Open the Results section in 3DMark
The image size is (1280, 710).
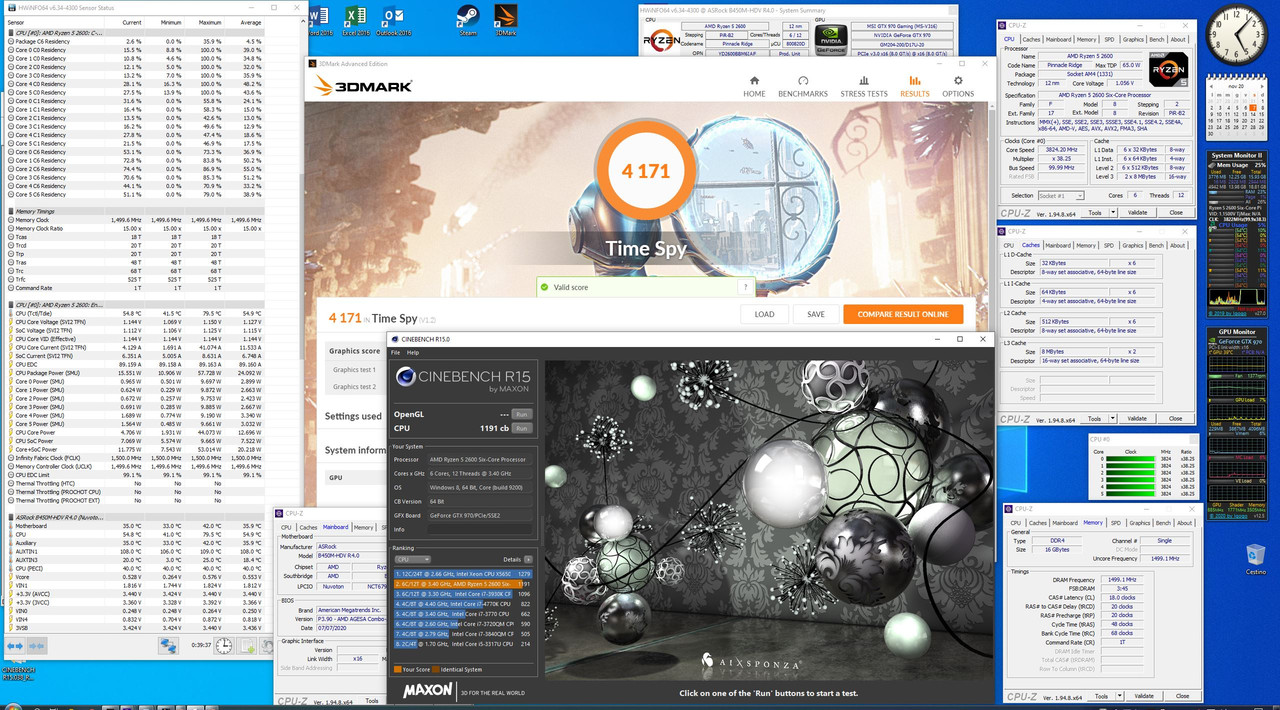click(914, 86)
